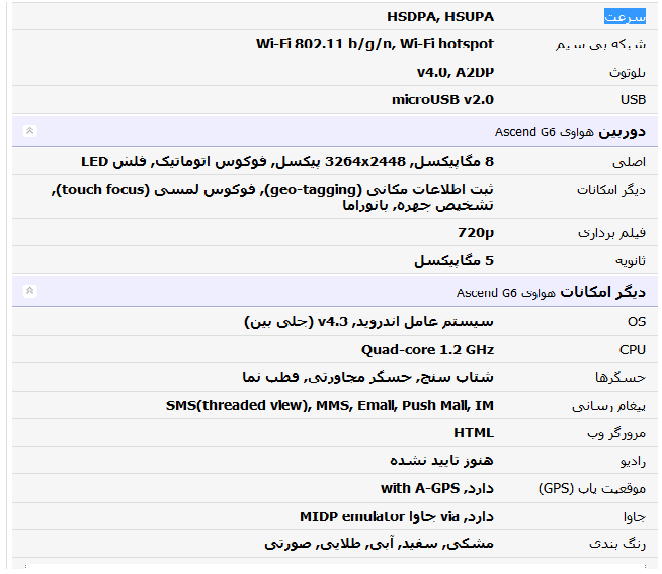Click the 'CPU' row label
This screenshot has height=574, width=662.
tap(632, 349)
